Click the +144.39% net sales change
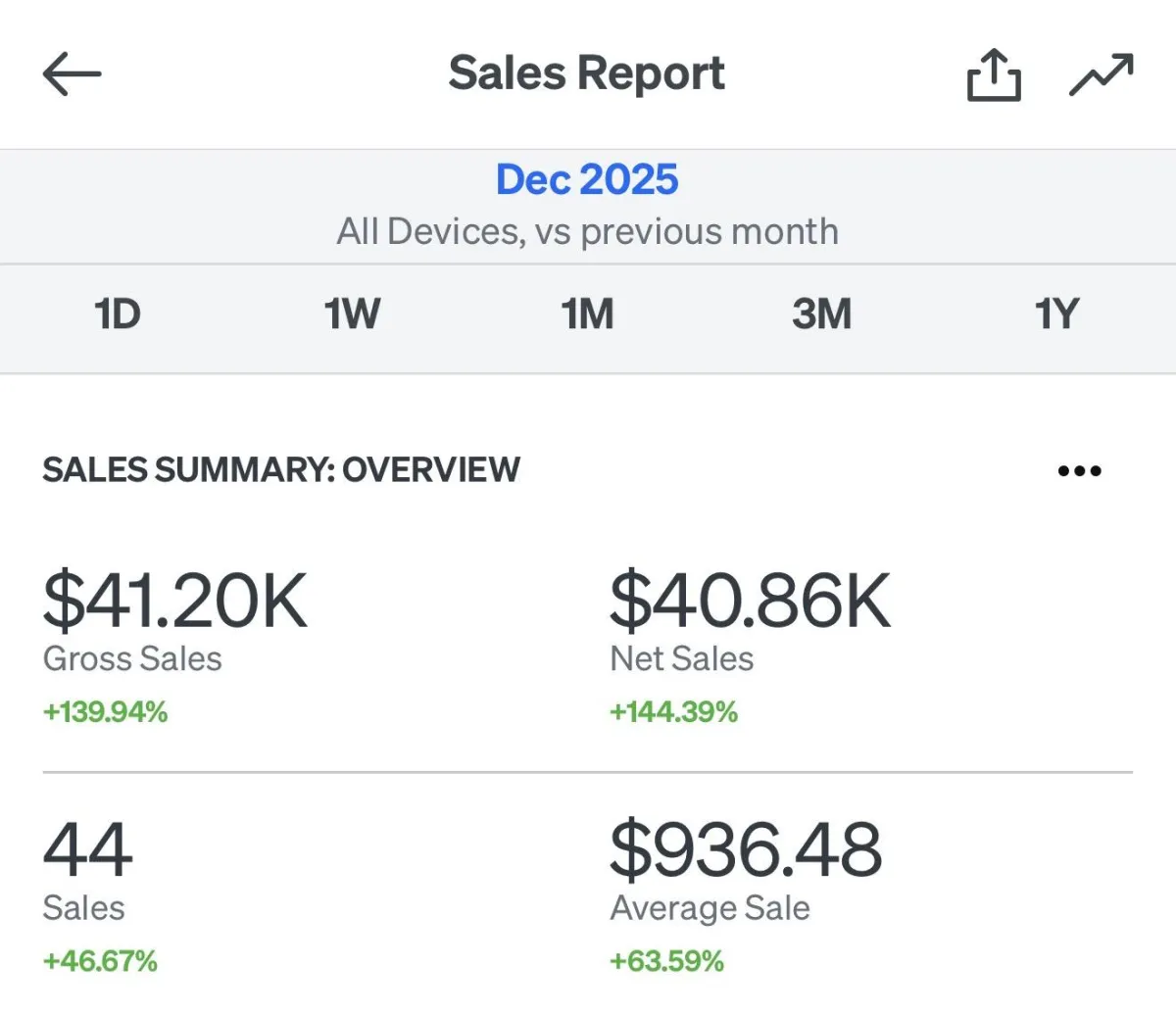 tap(673, 712)
